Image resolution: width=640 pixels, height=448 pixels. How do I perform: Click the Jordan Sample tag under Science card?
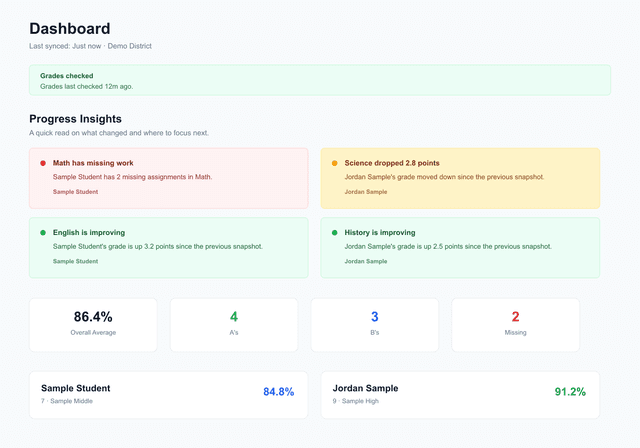pyautogui.click(x=366, y=192)
